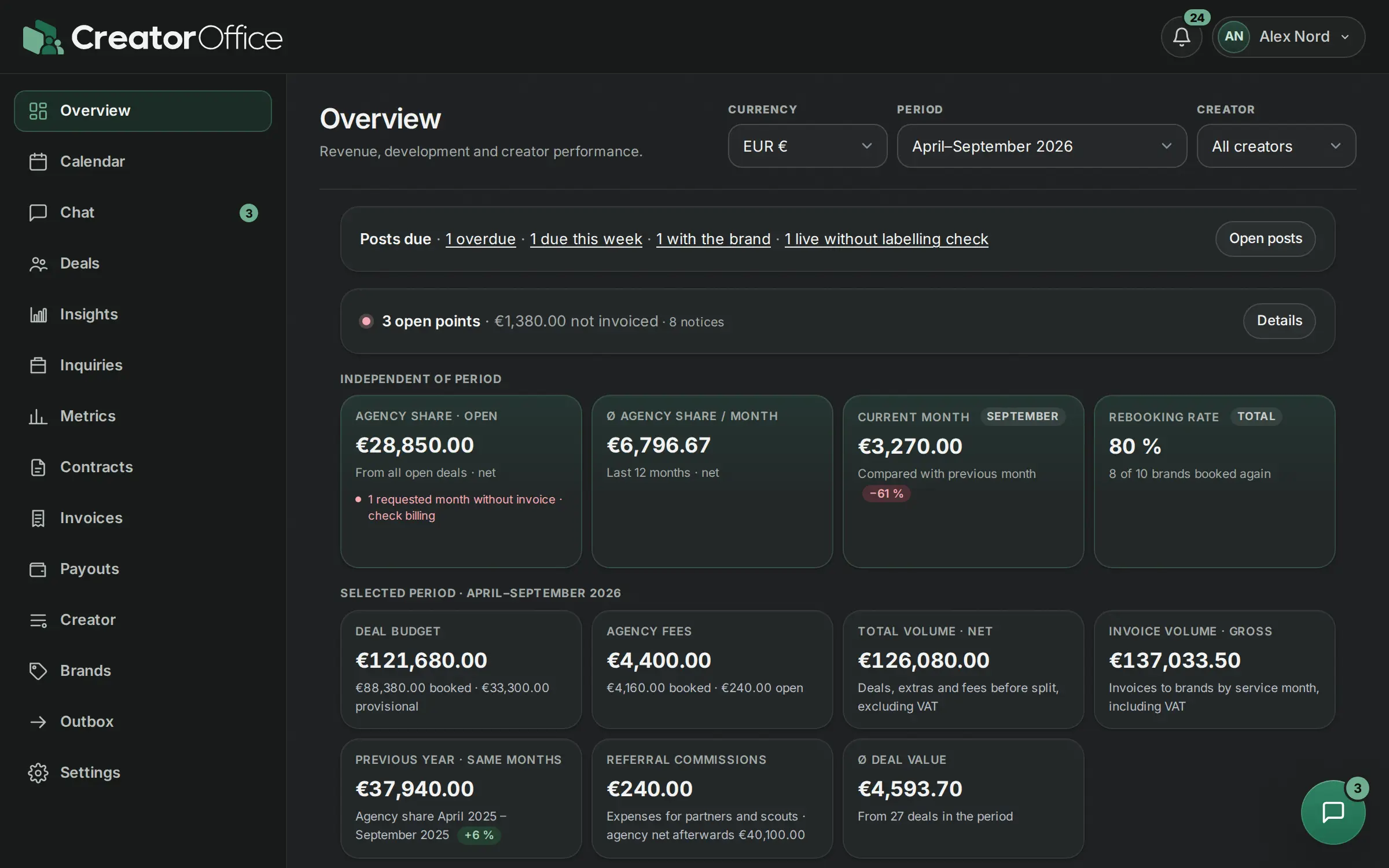1389x868 pixels.
Task: Open the All creators dropdown
Action: point(1276,146)
